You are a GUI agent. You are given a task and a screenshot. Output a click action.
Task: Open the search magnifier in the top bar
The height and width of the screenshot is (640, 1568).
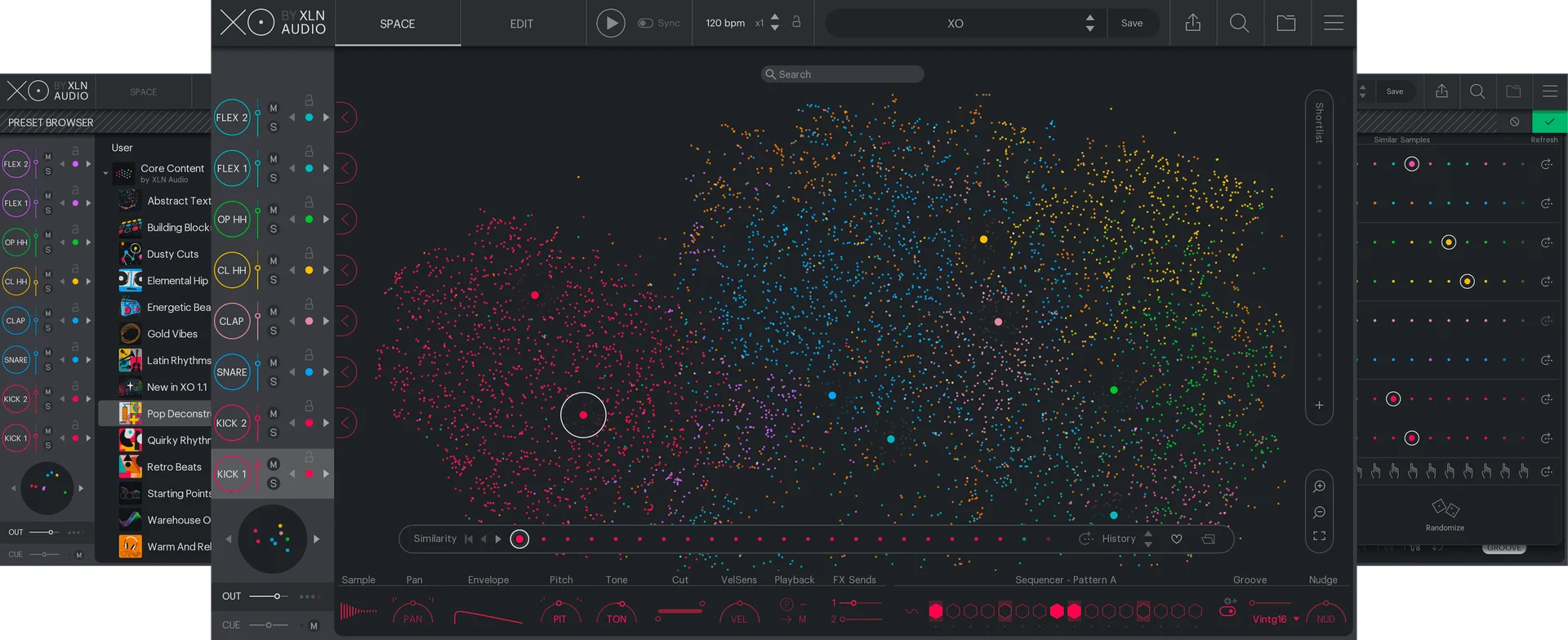(1239, 23)
